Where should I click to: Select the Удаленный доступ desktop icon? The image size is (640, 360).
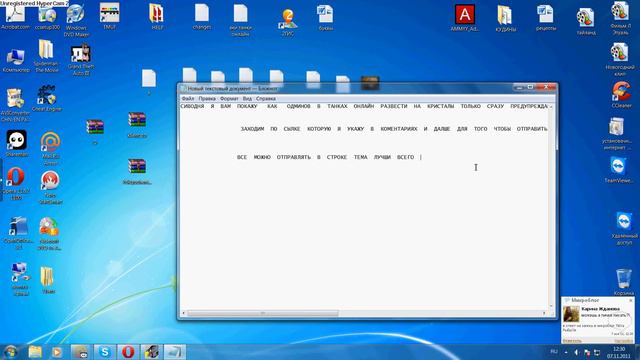(x=624, y=228)
